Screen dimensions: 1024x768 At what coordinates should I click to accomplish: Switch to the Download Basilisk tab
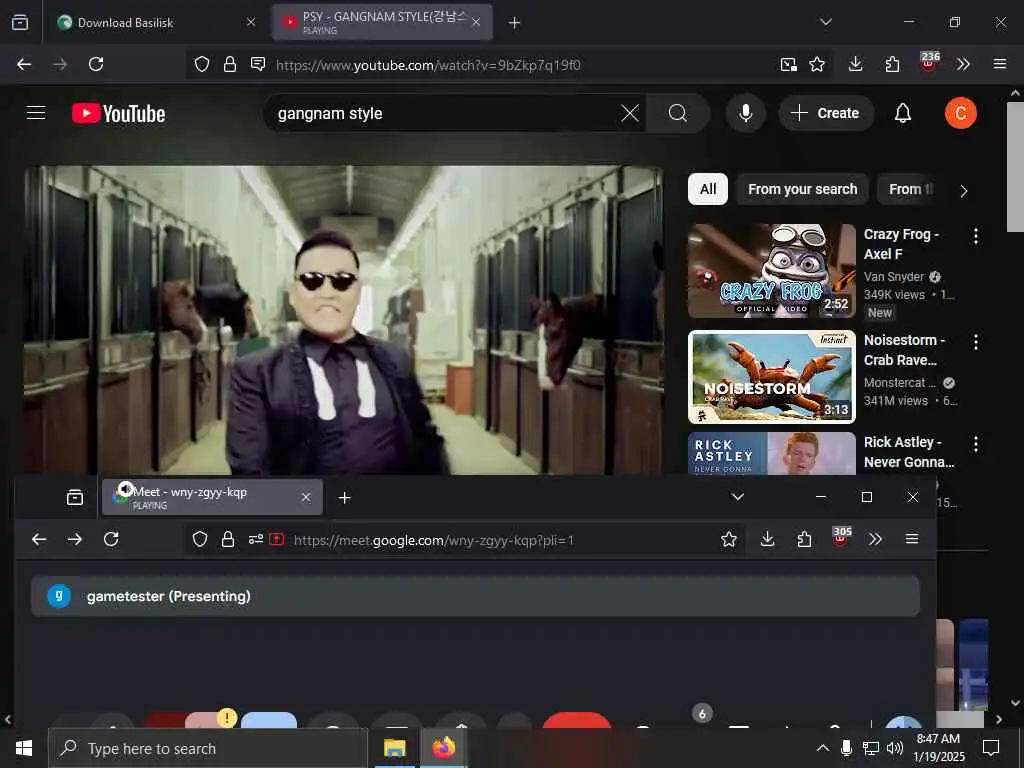[157, 22]
